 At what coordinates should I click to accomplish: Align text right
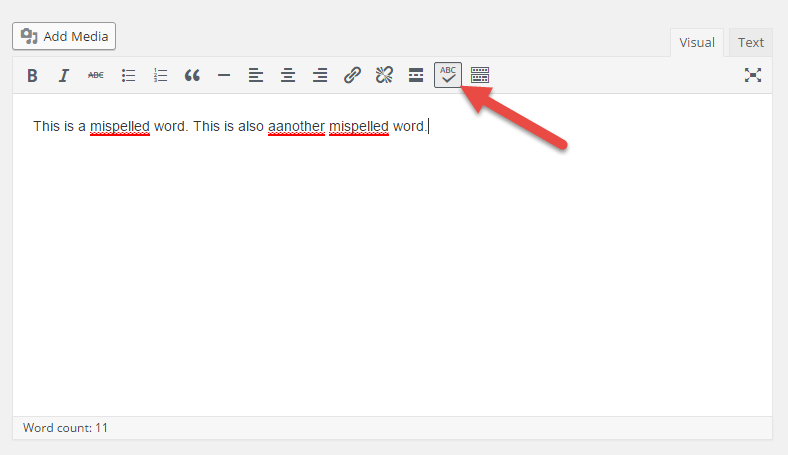coord(320,75)
